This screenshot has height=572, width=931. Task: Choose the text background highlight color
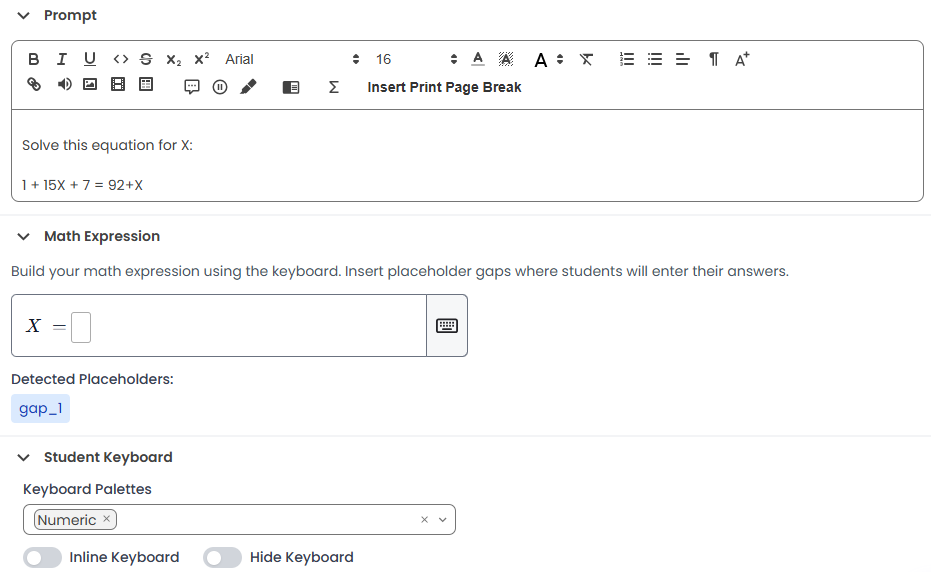pos(506,59)
